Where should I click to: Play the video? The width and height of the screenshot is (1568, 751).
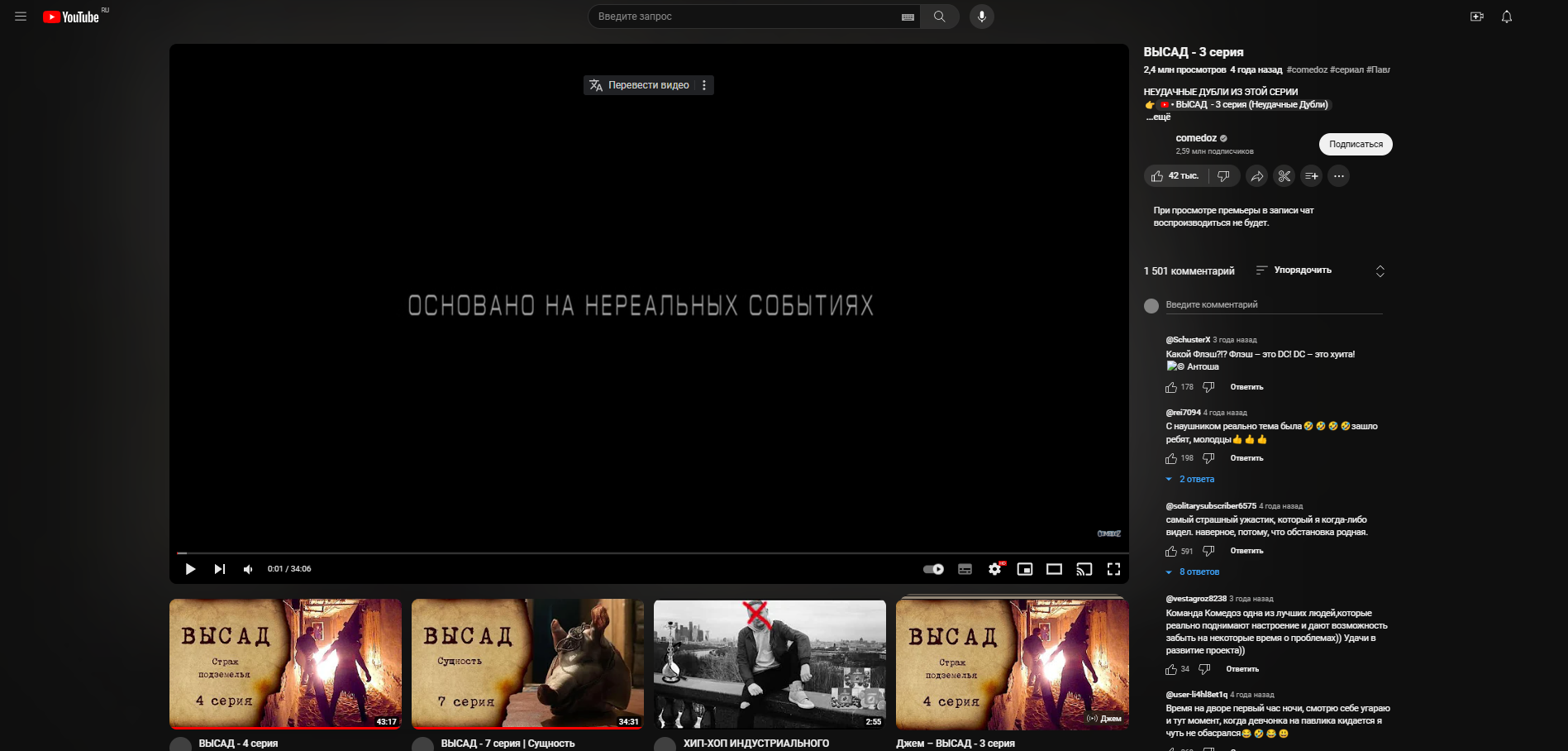tap(190, 569)
